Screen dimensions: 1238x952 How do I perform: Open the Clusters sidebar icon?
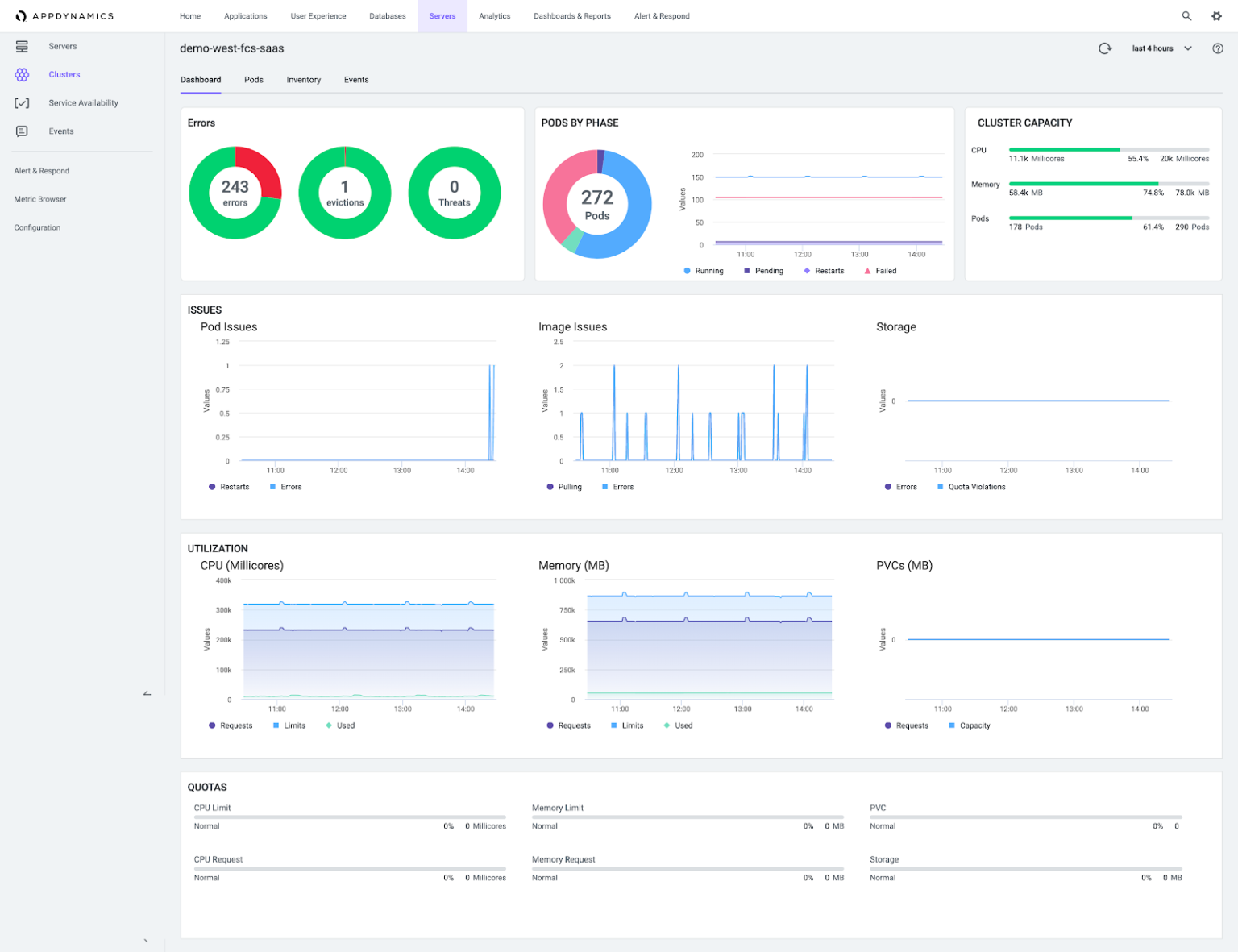[x=22, y=74]
